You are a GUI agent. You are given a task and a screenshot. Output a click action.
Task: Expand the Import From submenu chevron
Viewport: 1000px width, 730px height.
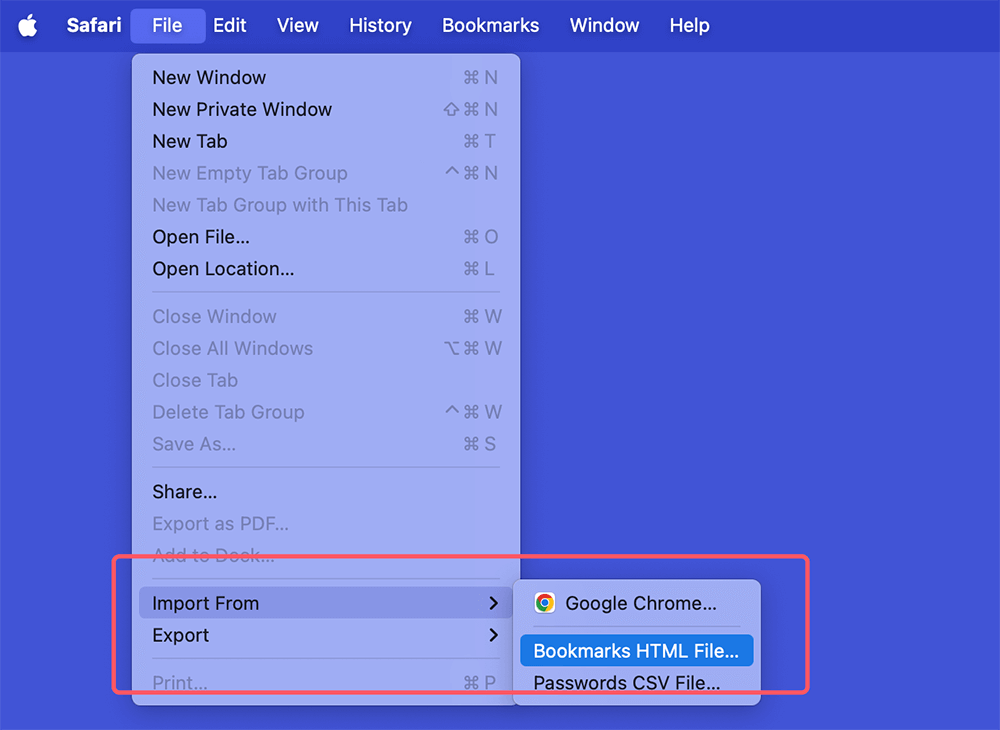tap(492, 602)
